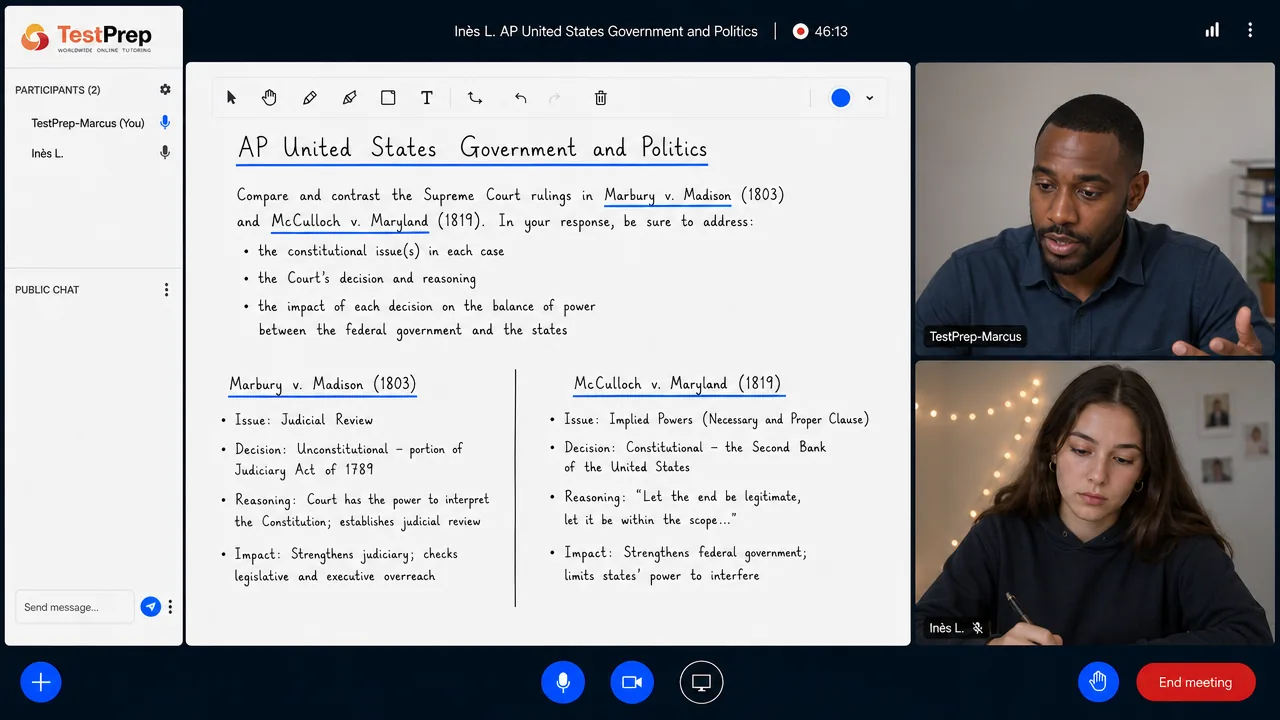Toggle your camera on or off

pos(632,683)
